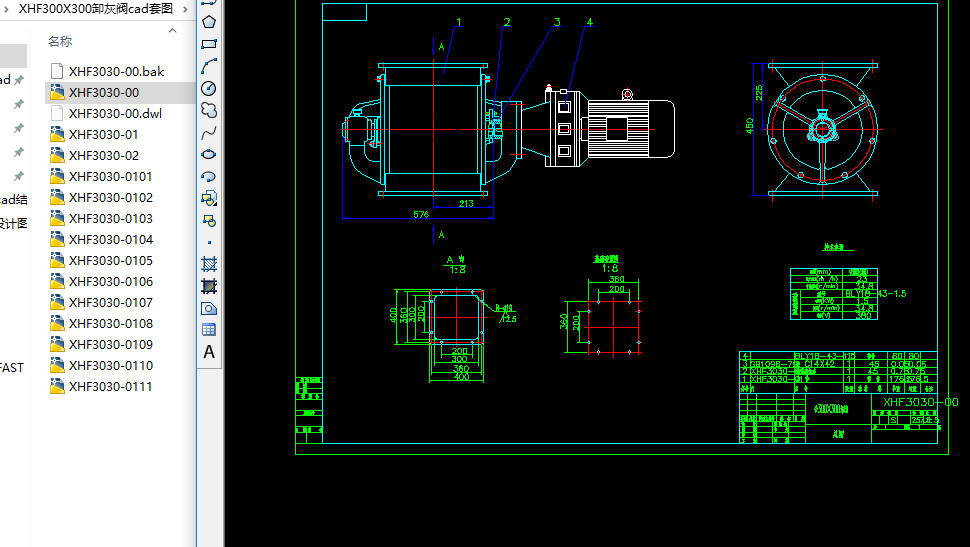Open the Insert Block tool
The image size is (970, 547).
(x=209, y=198)
